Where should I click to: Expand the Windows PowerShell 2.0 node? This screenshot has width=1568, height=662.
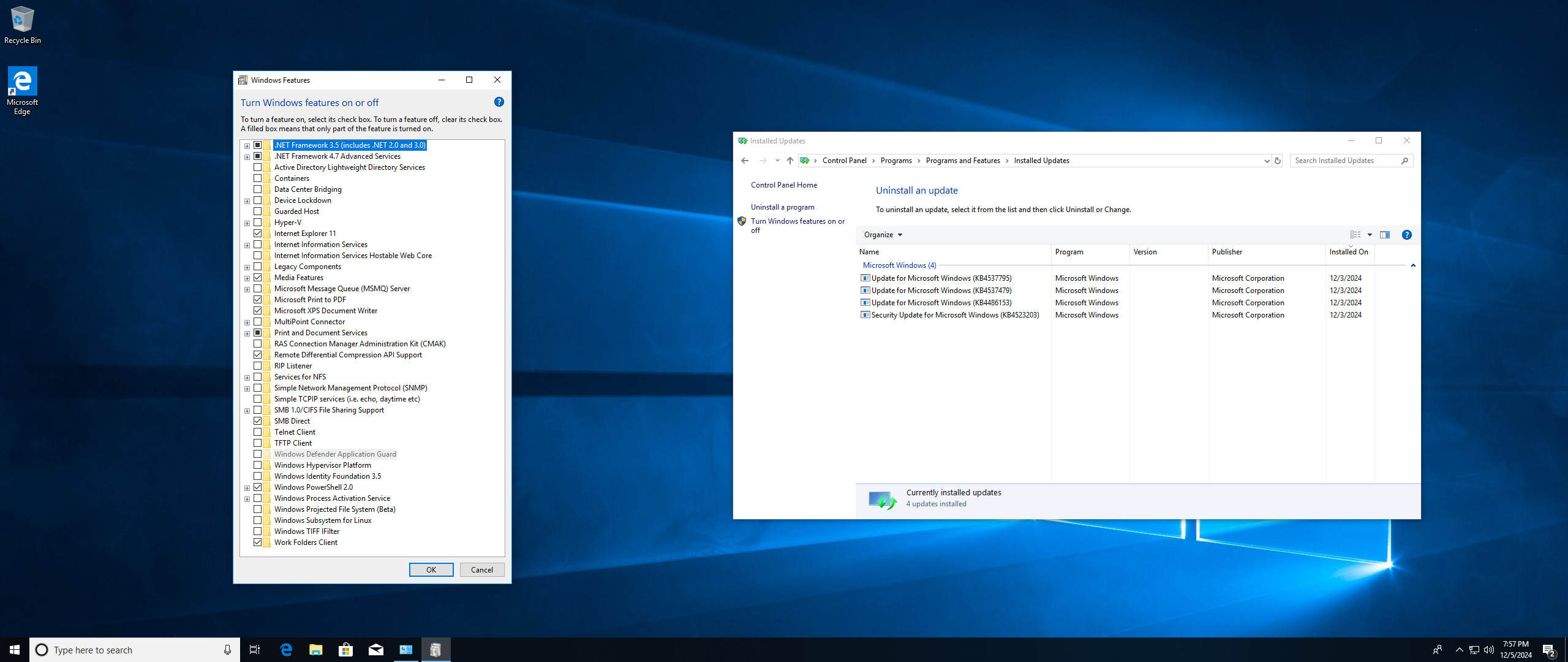click(247, 488)
